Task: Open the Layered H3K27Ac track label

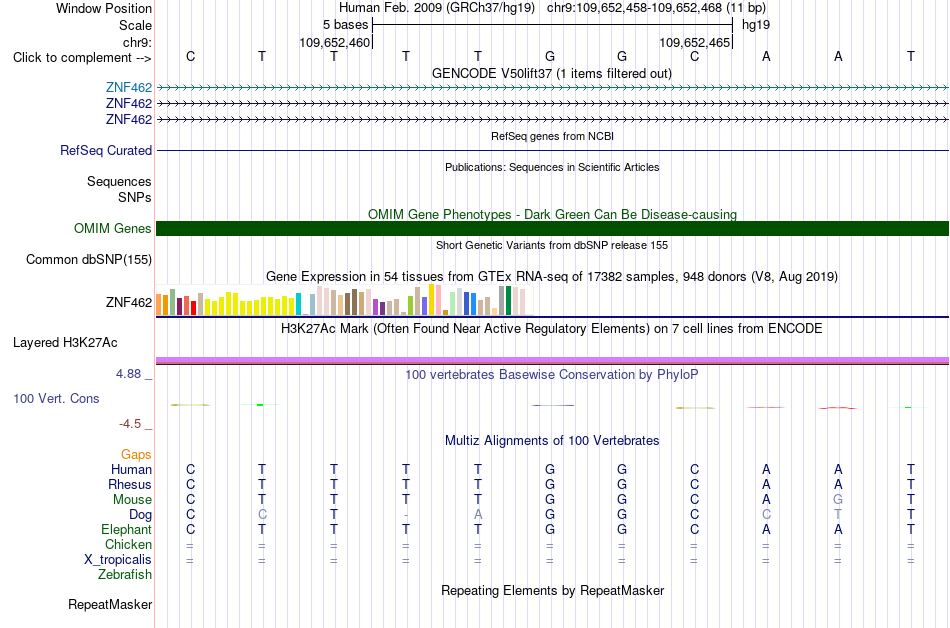Action: pos(65,343)
